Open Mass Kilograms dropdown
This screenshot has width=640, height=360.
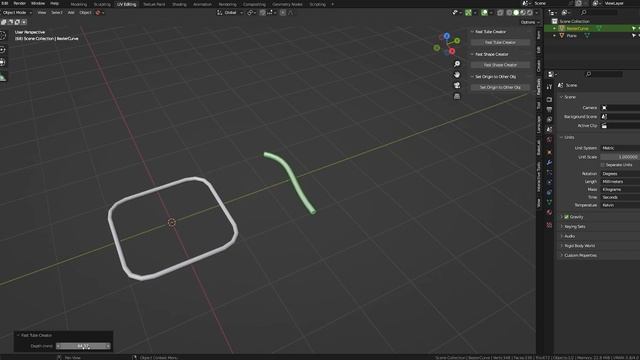[x=620, y=189]
